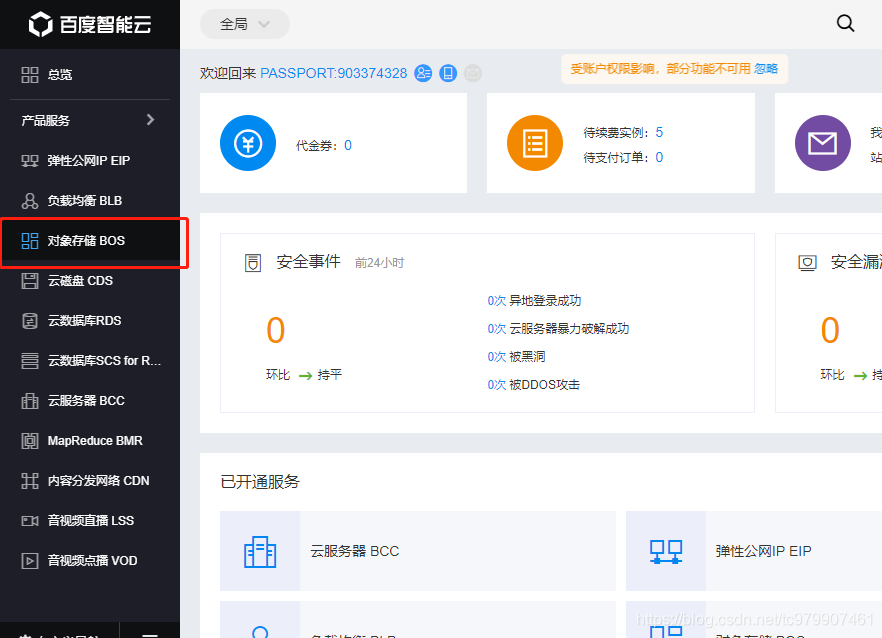This screenshot has width=882, height=638.
Task: Click the 弹性公网IP EIP sidebar icon
Action: tap(30, 161)
